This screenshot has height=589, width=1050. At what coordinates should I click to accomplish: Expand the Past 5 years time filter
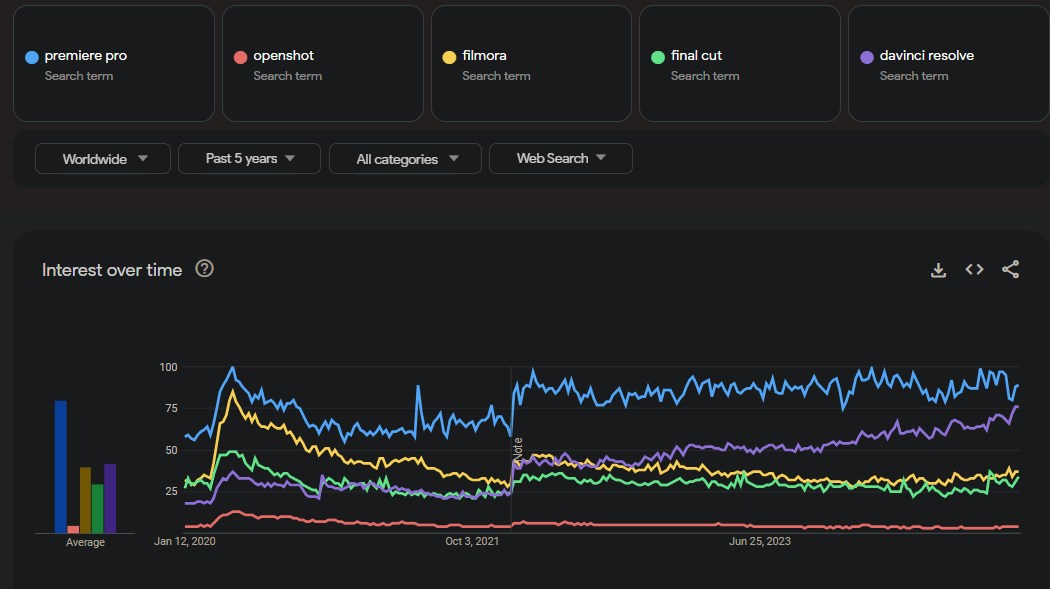(x=249, y=159)
